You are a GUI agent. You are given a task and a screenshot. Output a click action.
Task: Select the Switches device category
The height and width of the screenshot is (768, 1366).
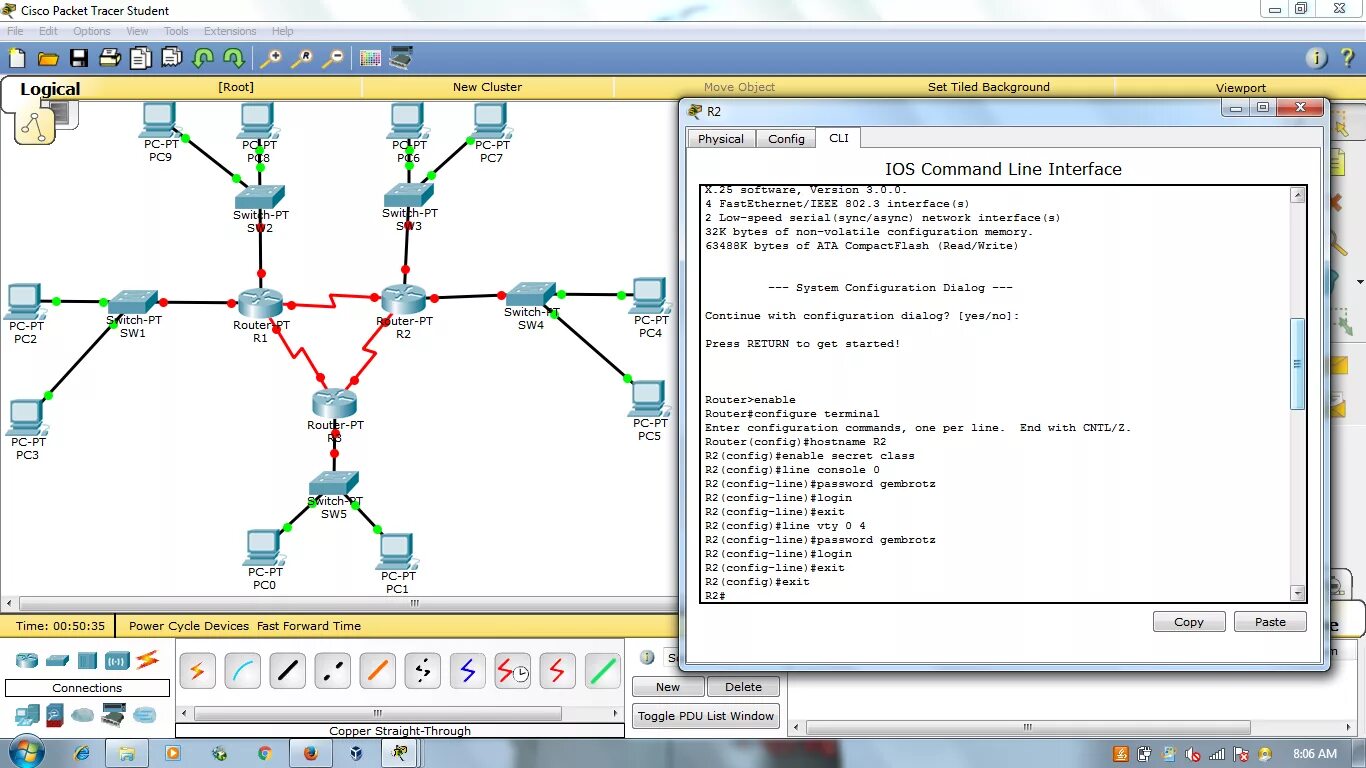coord(57,660)
